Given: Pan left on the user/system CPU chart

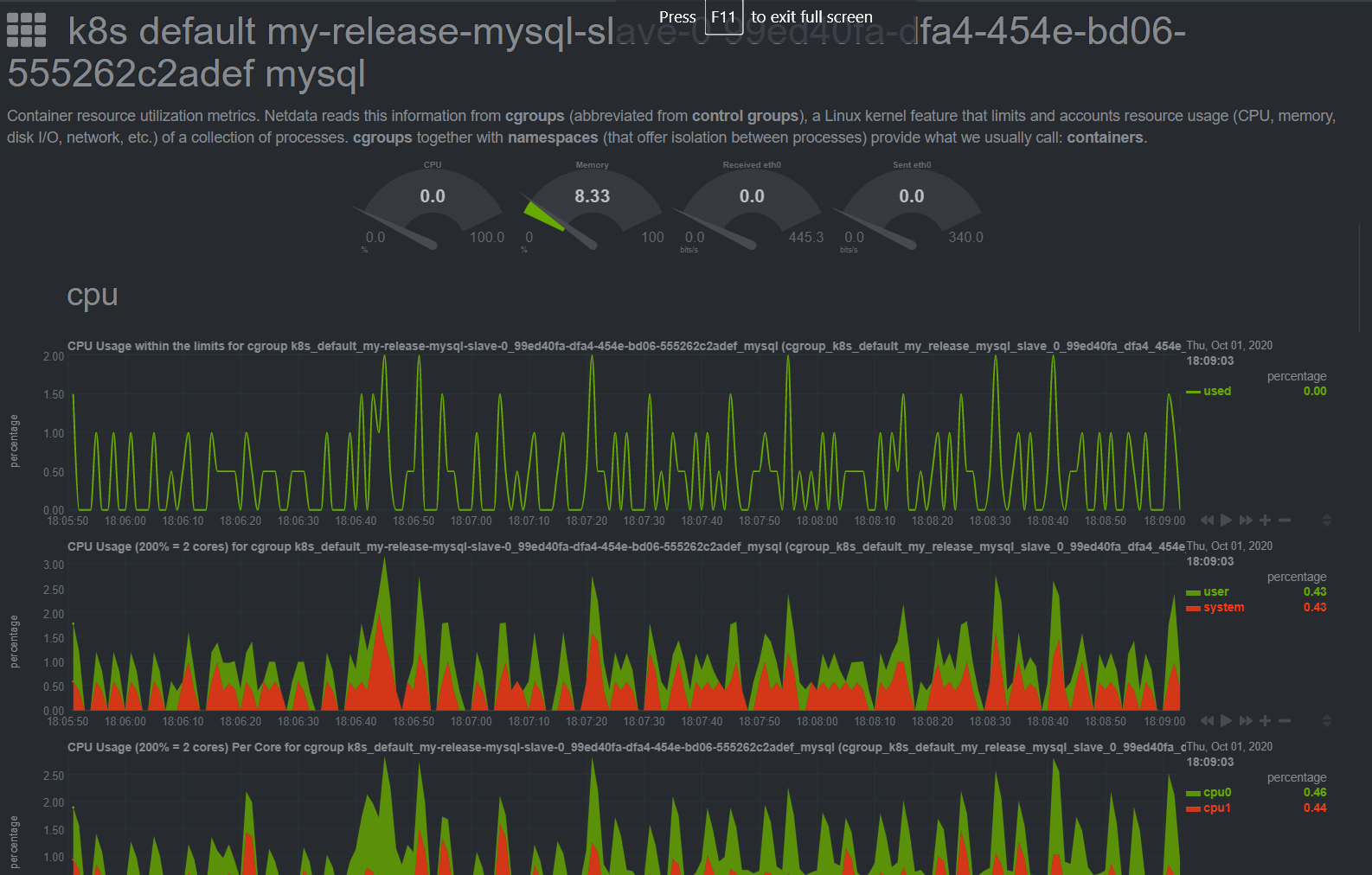Looking at the screenshot, I should tap(1207, 721).
